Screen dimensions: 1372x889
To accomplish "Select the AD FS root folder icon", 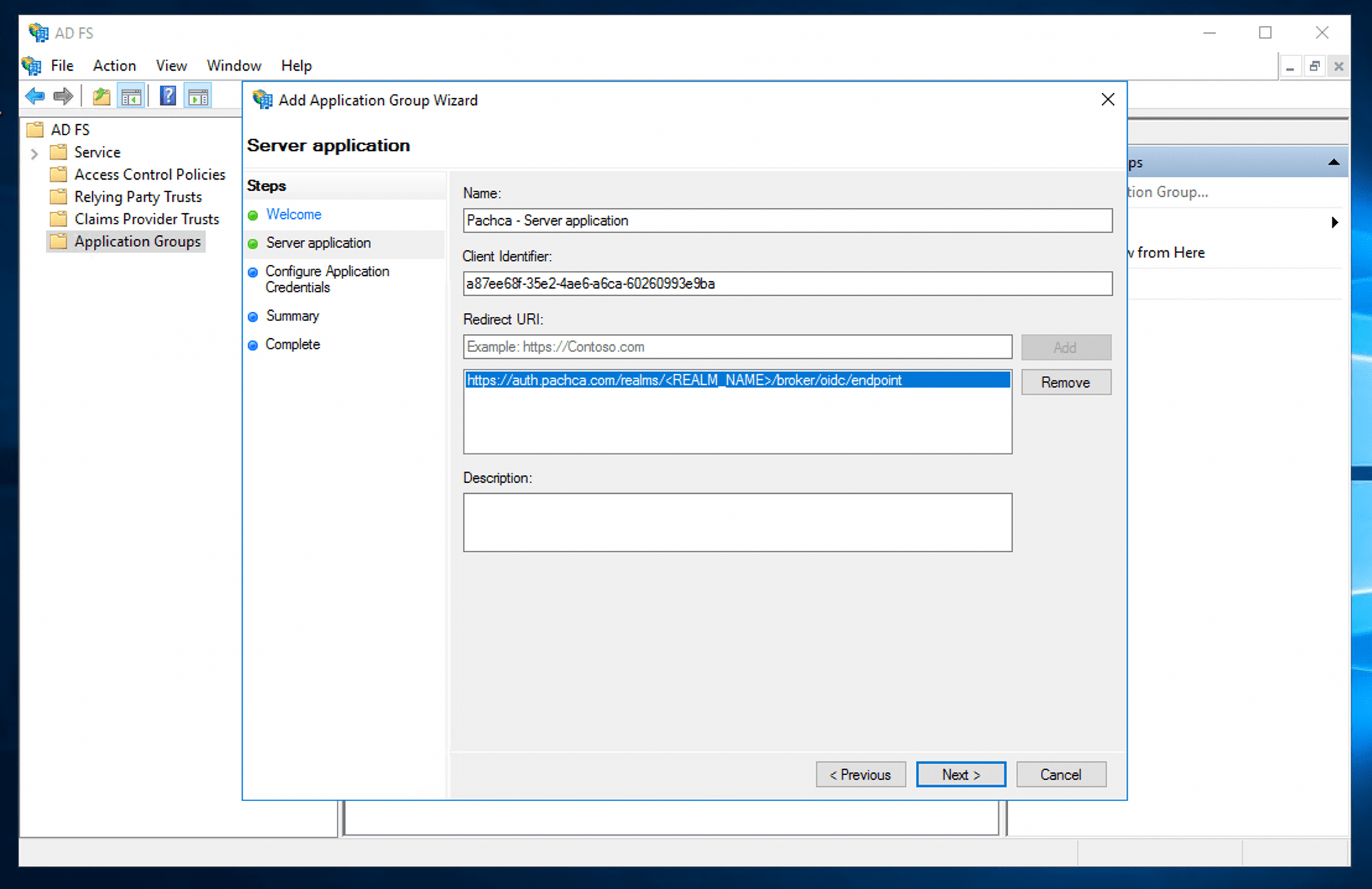I will pos(36,130).
